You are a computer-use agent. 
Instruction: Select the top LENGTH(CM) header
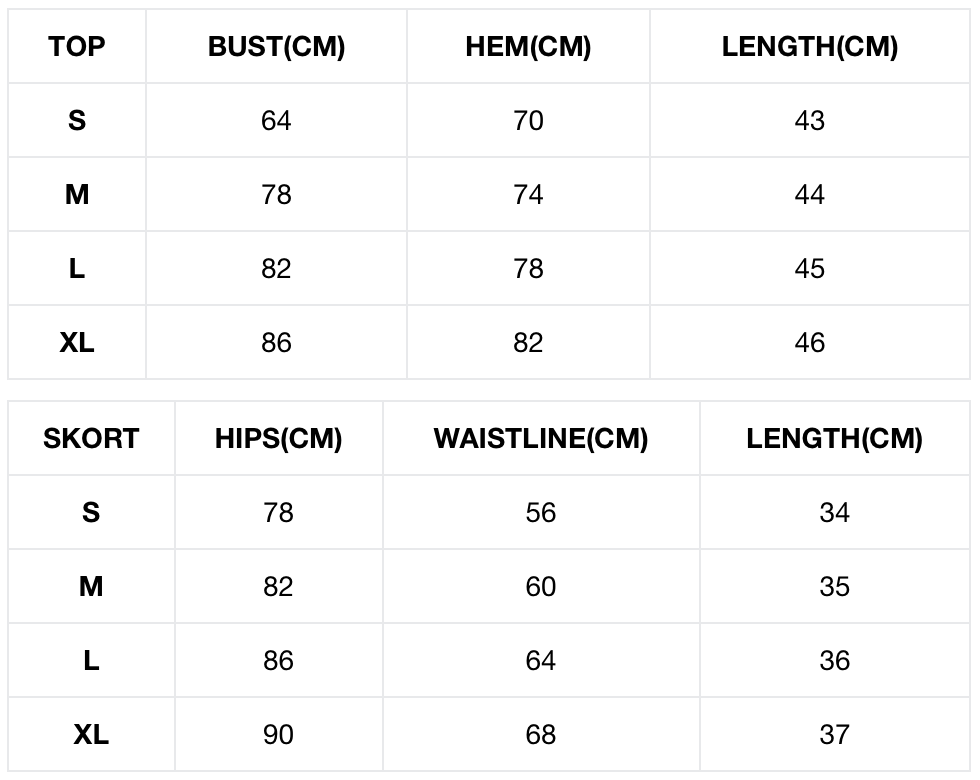(x=809, y=47)
